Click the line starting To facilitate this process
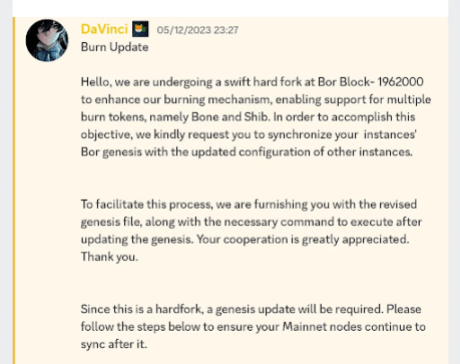 249,204
